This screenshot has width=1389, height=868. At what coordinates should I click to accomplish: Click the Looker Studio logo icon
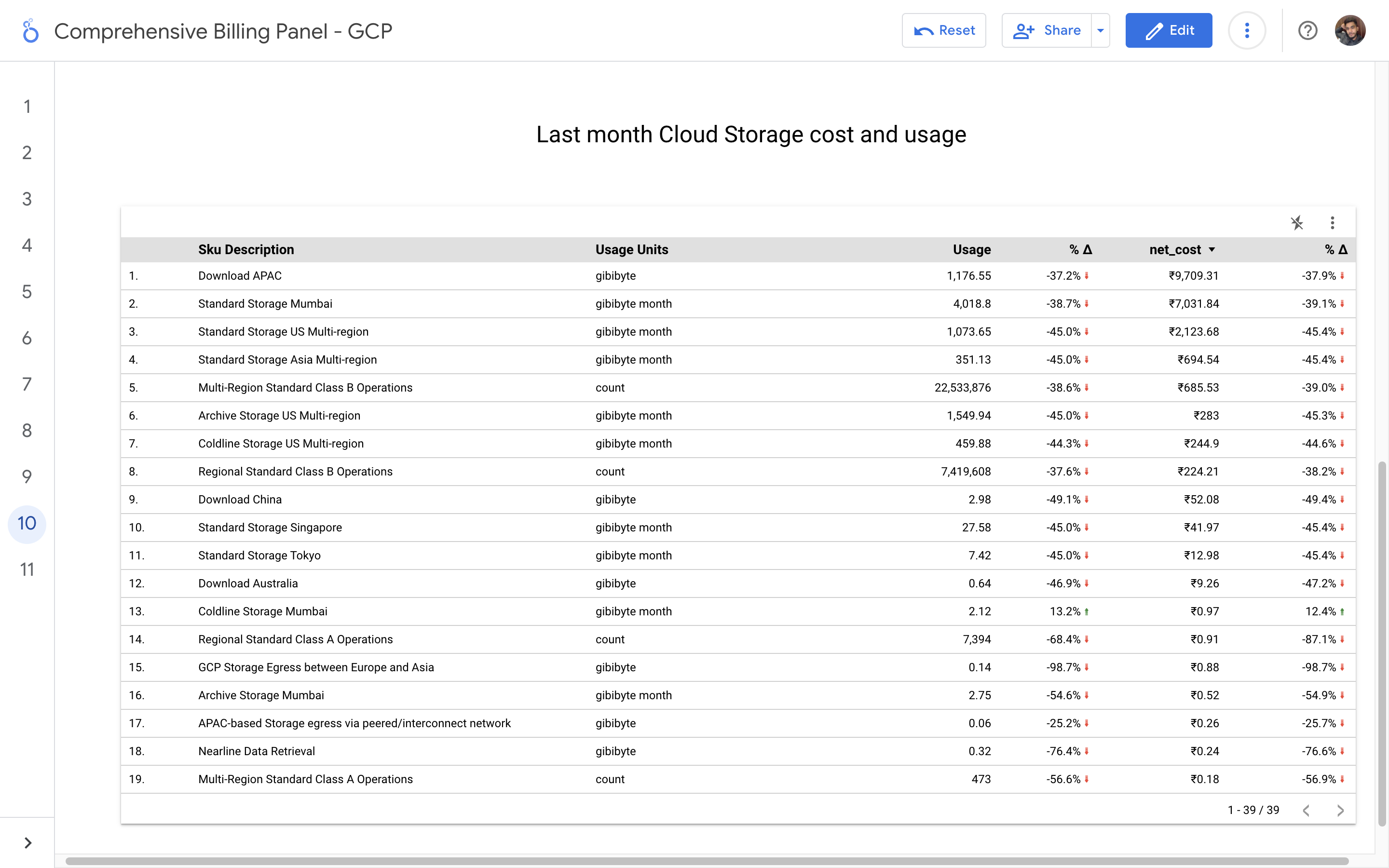coord(30,31)
